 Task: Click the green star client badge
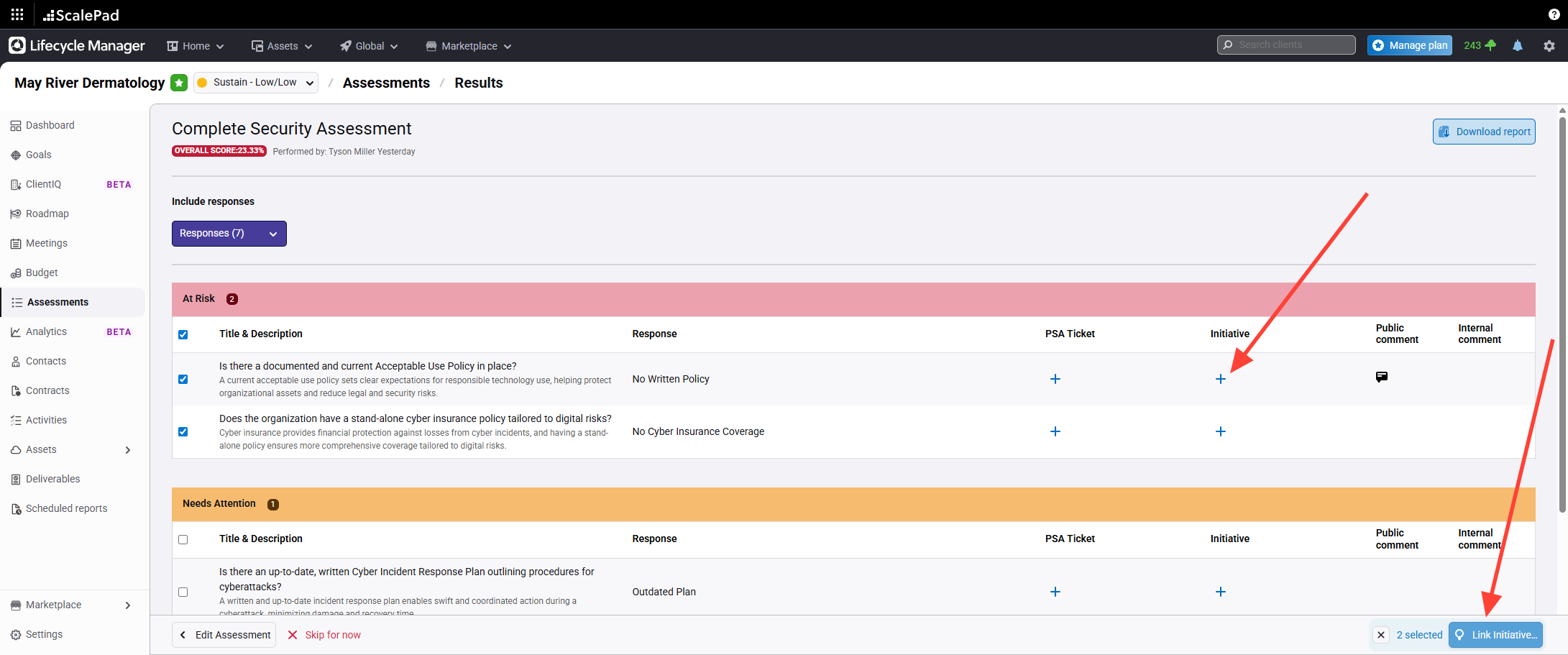pyautogui.click(x=179, y=83)
